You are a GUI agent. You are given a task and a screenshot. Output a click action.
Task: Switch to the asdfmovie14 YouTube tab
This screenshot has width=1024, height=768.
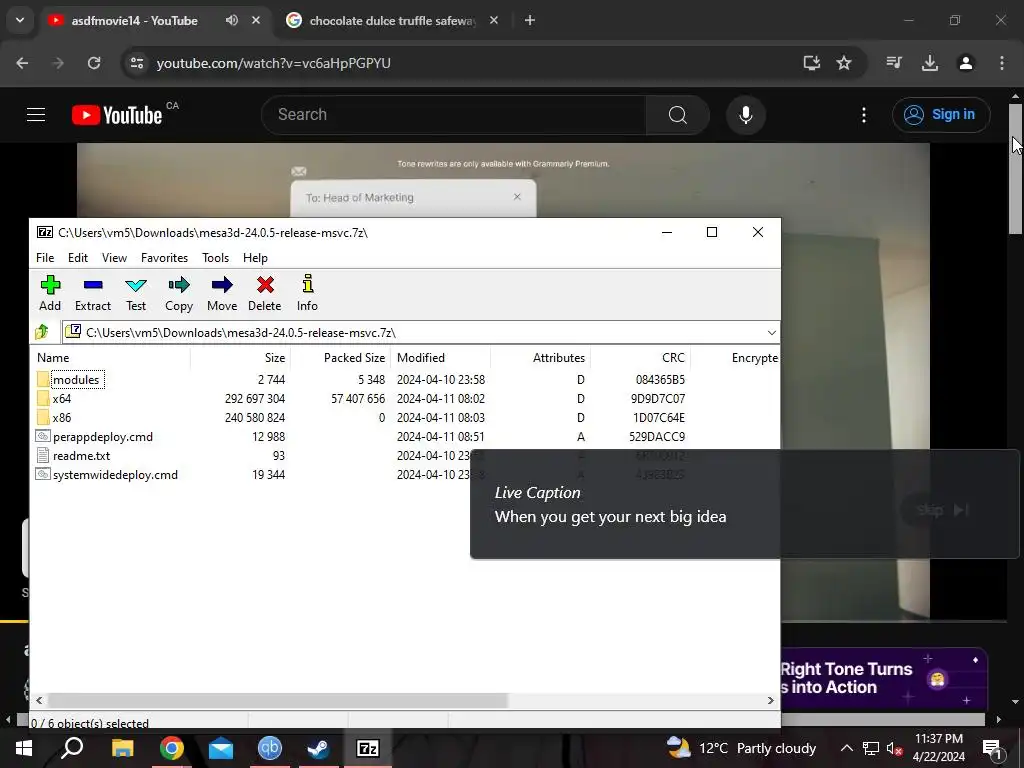(x=134, y=21)
